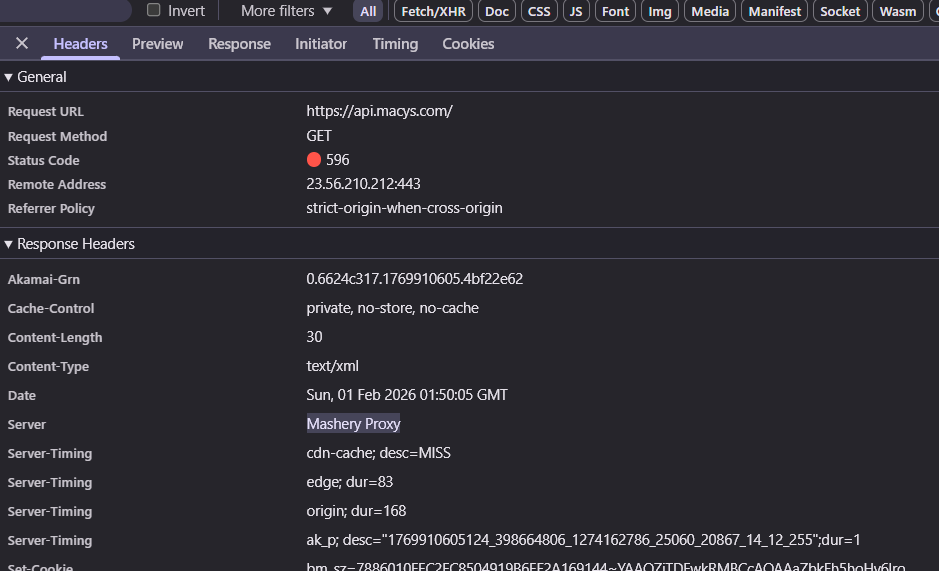
Task: Open the Response tab
Action: click(x=239, y=44)
